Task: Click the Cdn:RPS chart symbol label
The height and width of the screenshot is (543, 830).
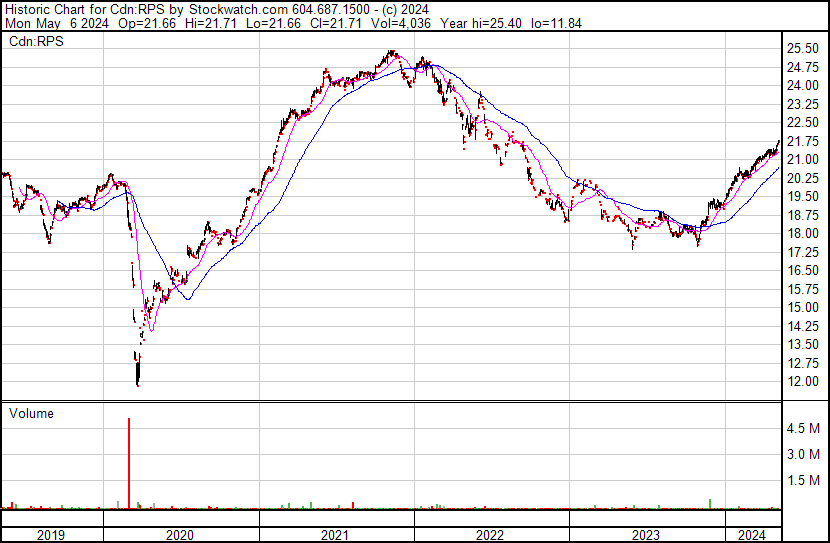Action: pos(36,42)
